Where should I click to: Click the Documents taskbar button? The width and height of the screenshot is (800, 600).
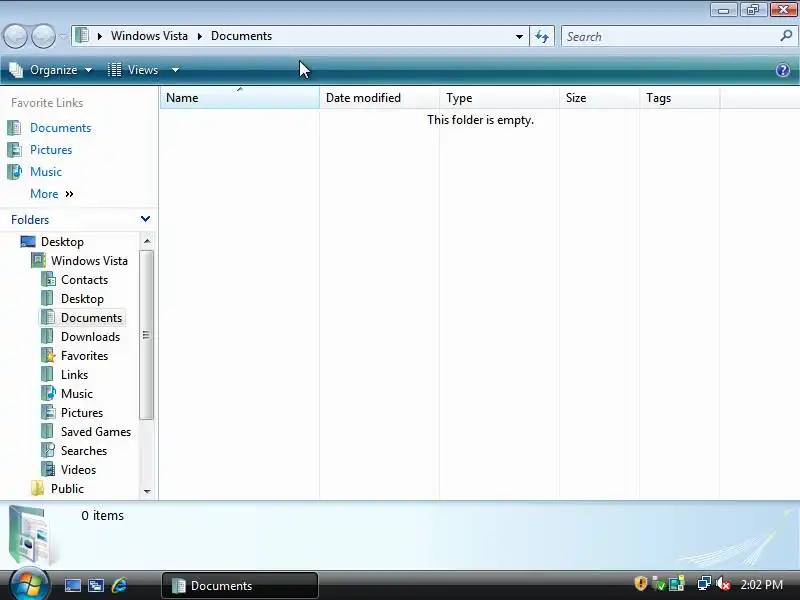coord(240,585)
